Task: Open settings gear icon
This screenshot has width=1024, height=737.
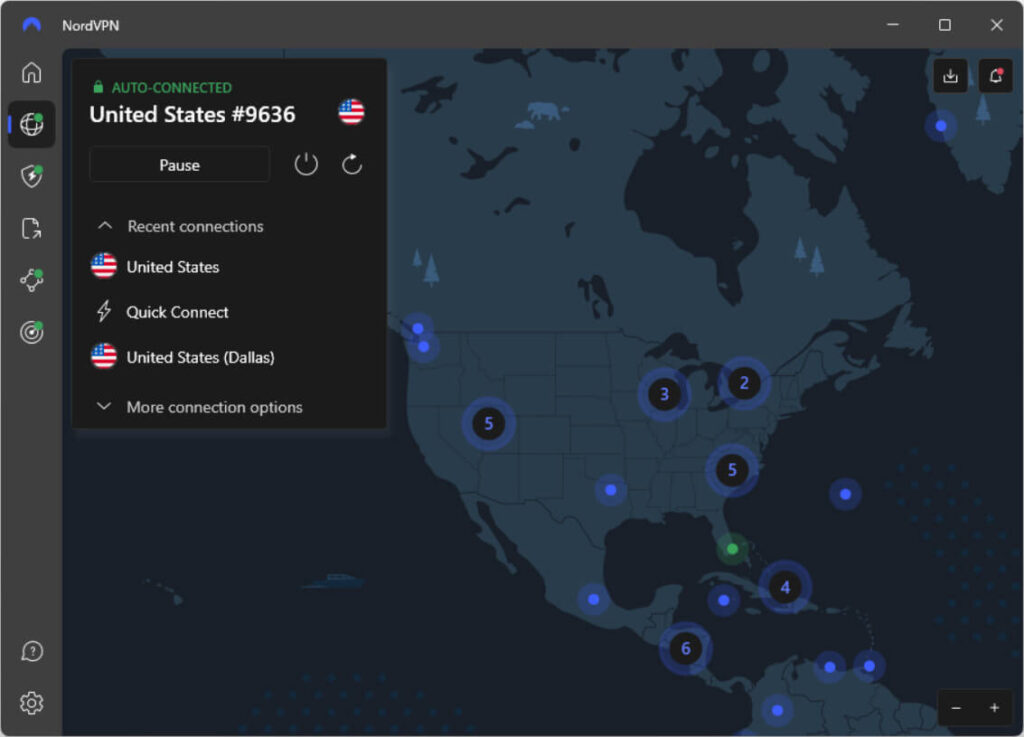Action: [x=31, y=703]
